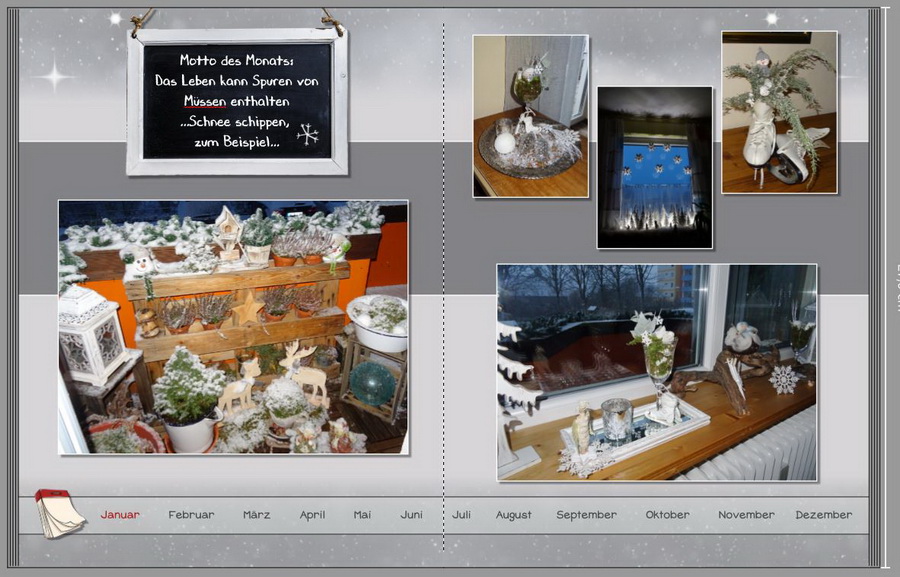Image resolution: width=900 pixels, height=577 pixels.
Task: Click the ice skates decoration photo
Action: tap(779, 112)
